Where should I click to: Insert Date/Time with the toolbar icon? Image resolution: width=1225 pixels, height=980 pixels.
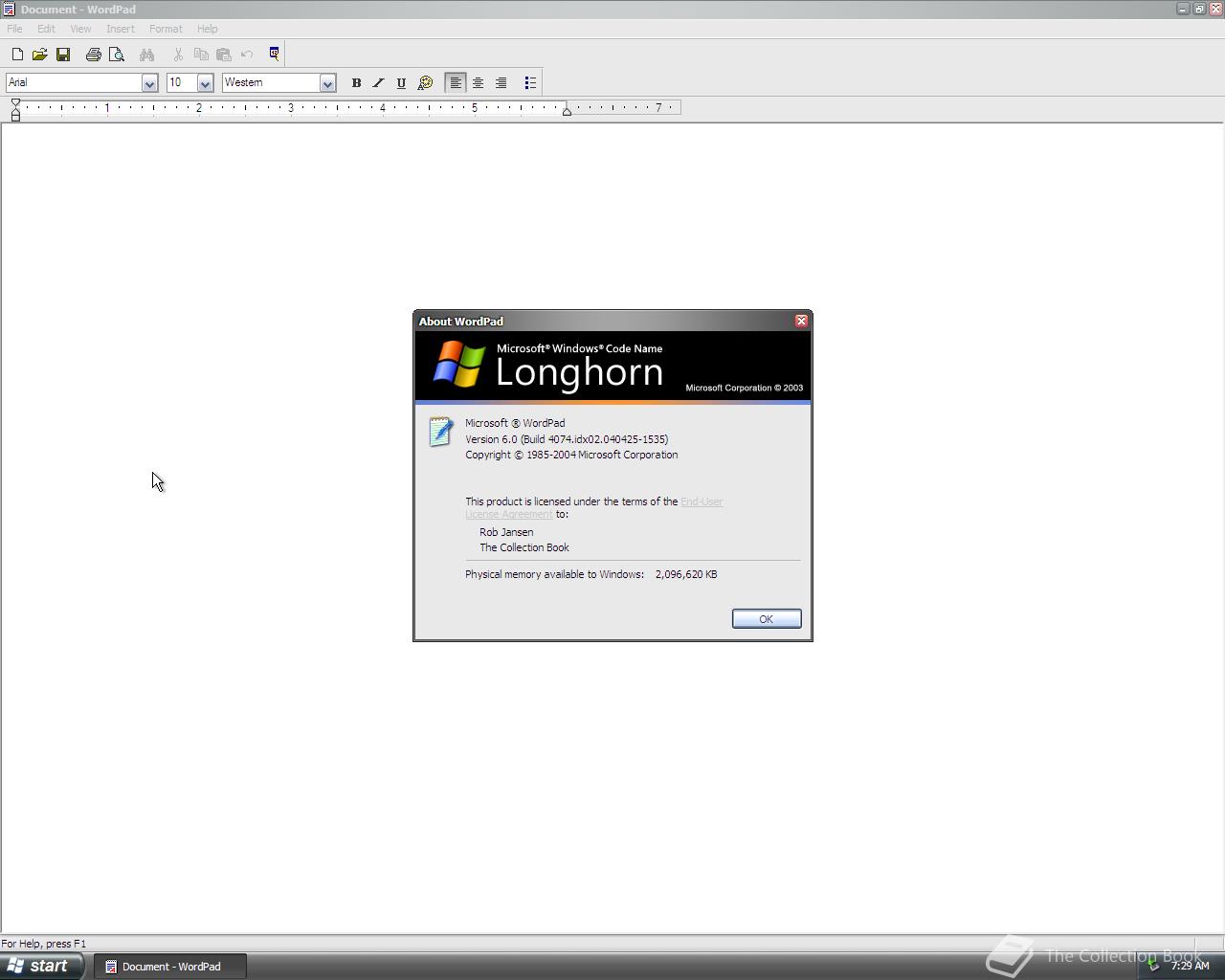coord(274,55)
